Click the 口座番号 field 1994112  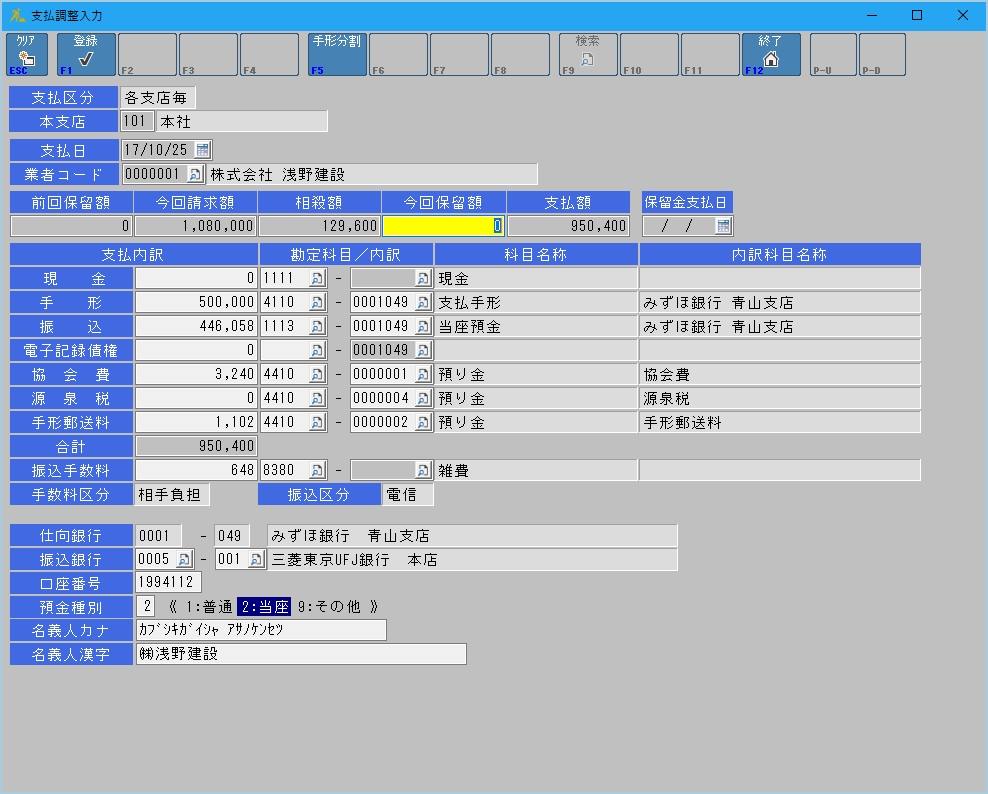169,583
